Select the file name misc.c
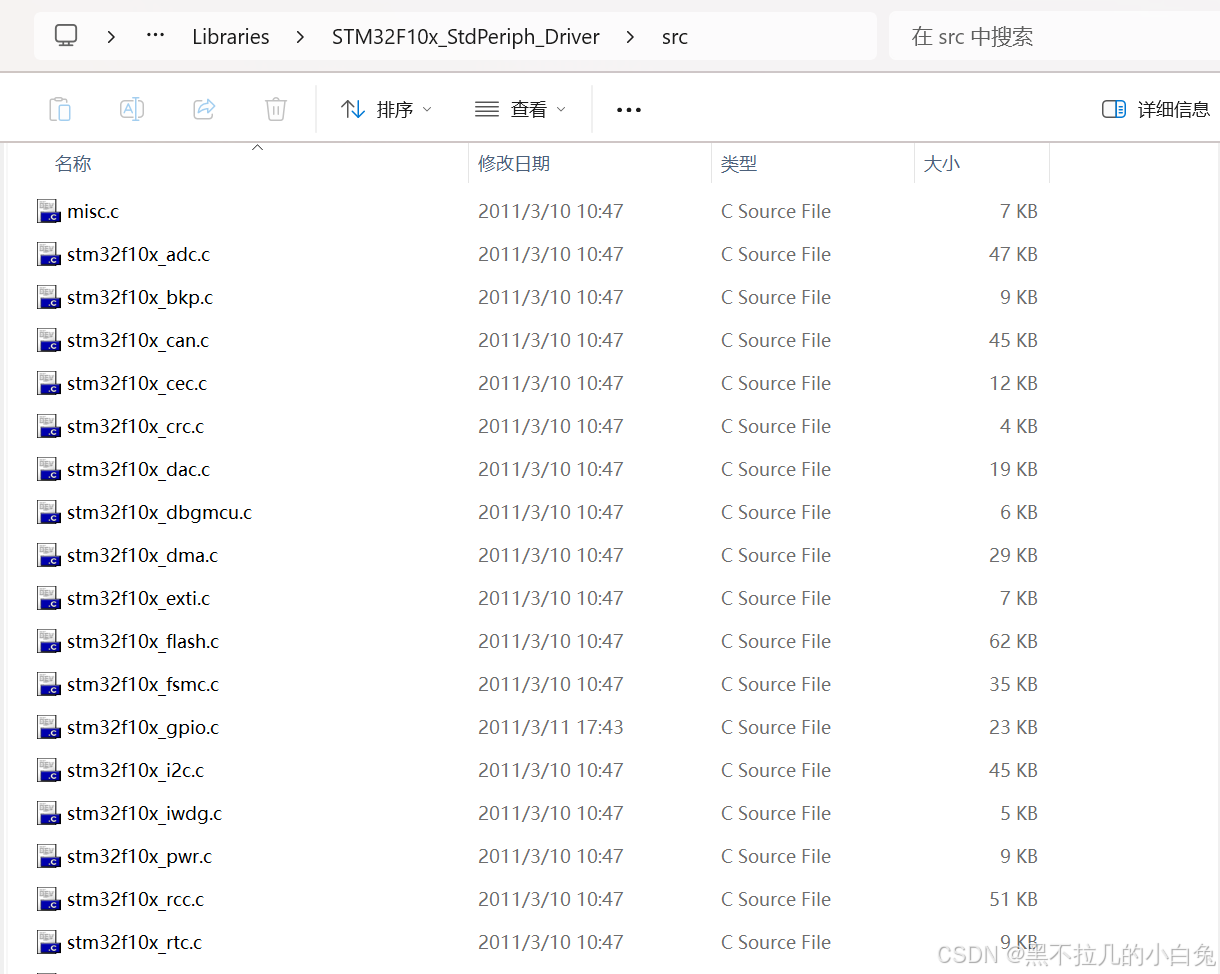1220x974 pixels. click(93, 211)
